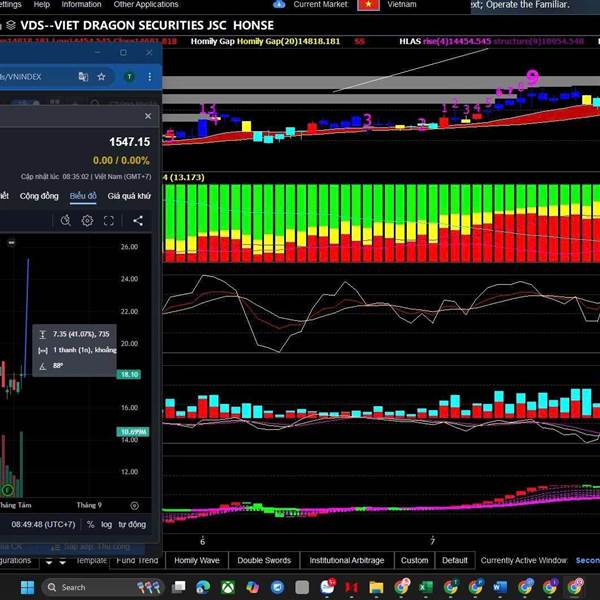Click the chart replay magnifier icon

click(x=66, y=220)
